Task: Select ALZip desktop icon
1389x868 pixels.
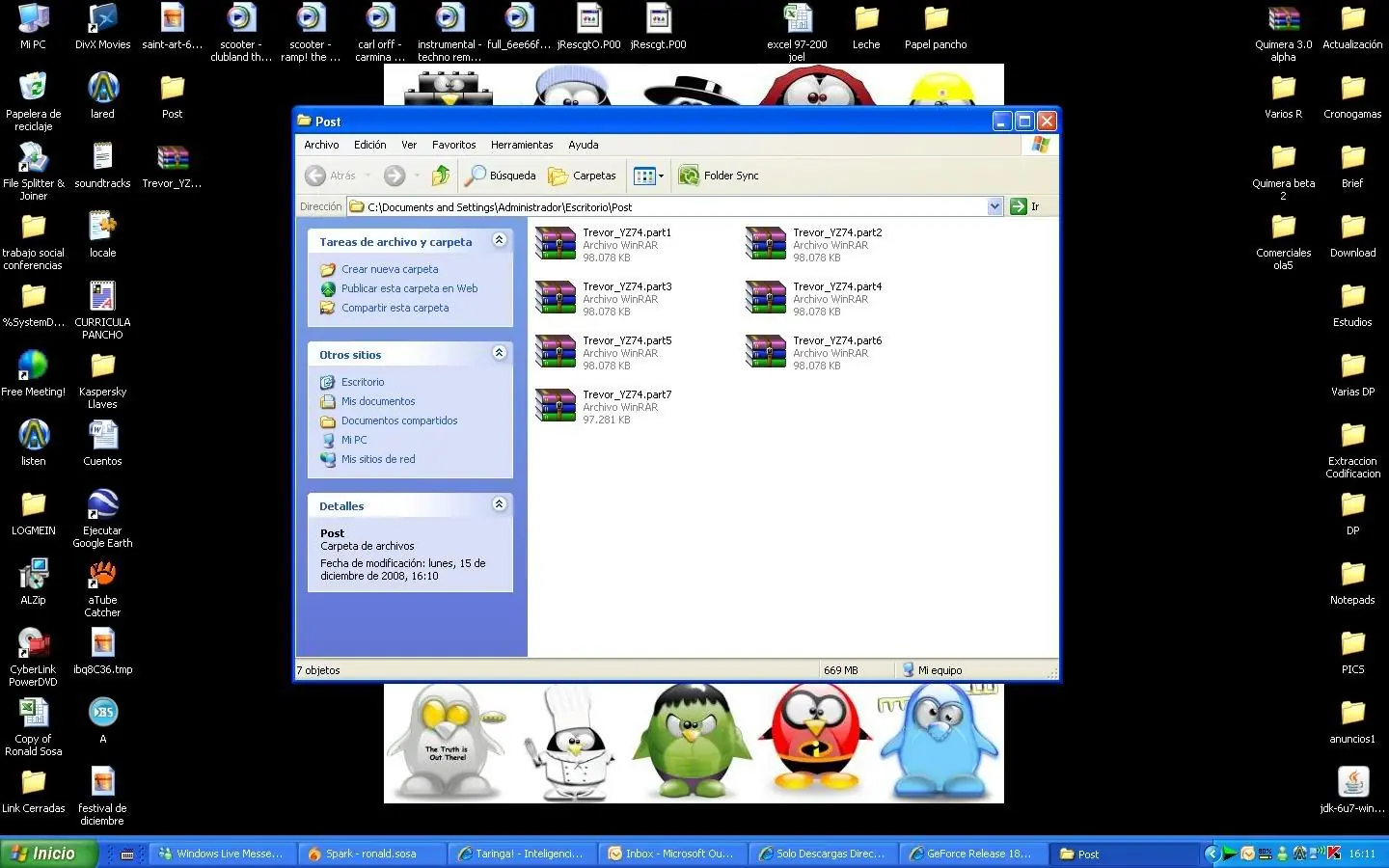Action: 34,581
